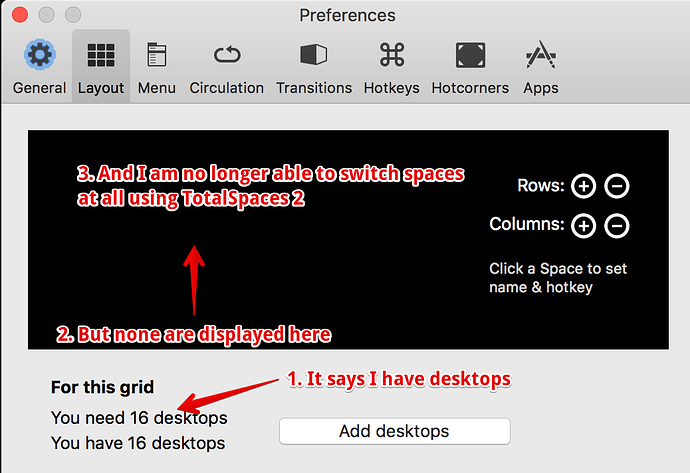Click the 'You need 16 desktops' text

(x=139, y=418)
